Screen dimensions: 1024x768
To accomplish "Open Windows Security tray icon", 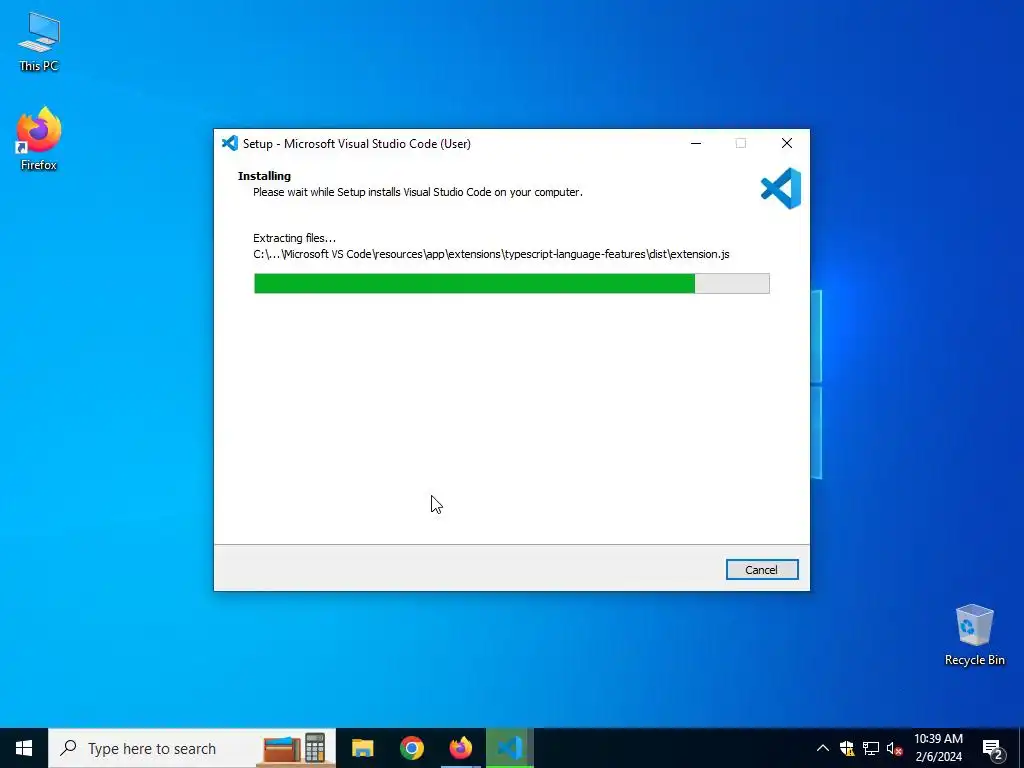I will [847, 748].
